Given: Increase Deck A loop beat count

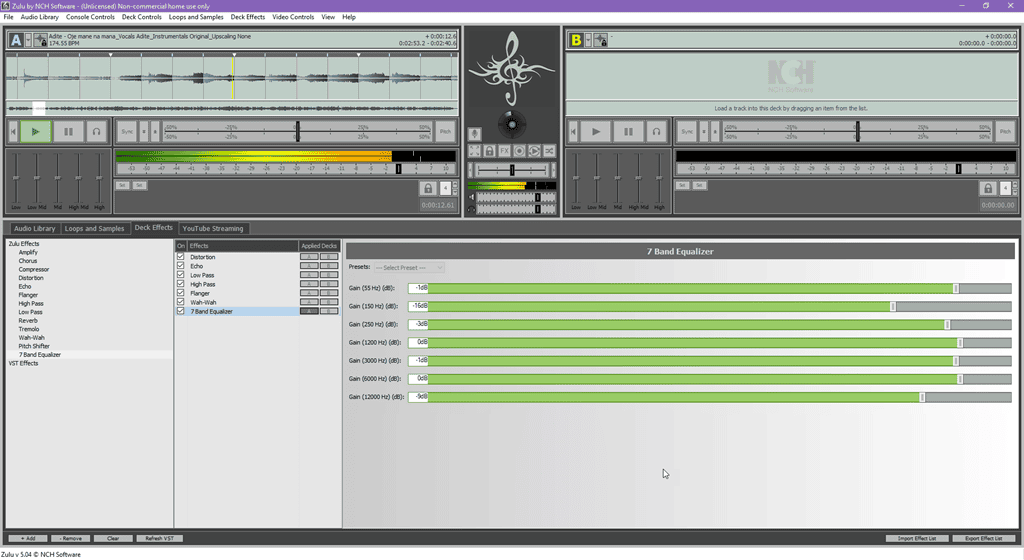Looking at the screenshot, I should pos(455,185).
